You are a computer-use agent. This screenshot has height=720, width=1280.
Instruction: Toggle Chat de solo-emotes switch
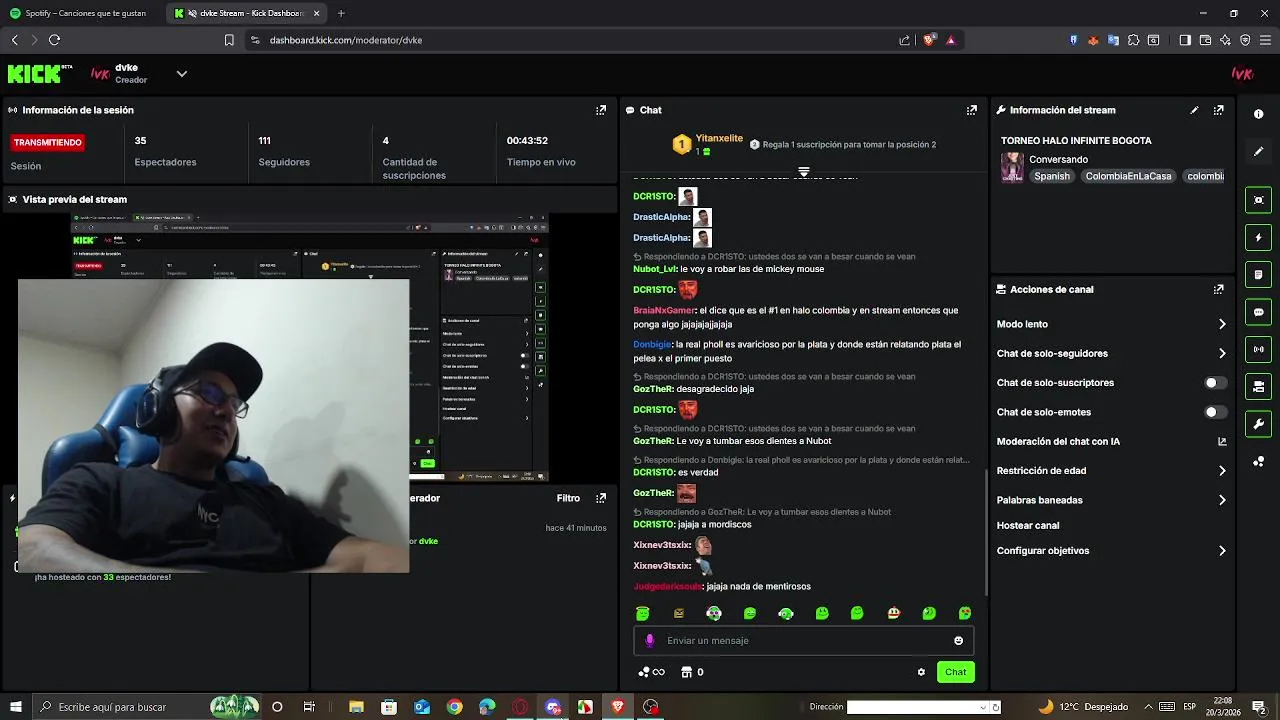pos(1215,412)
